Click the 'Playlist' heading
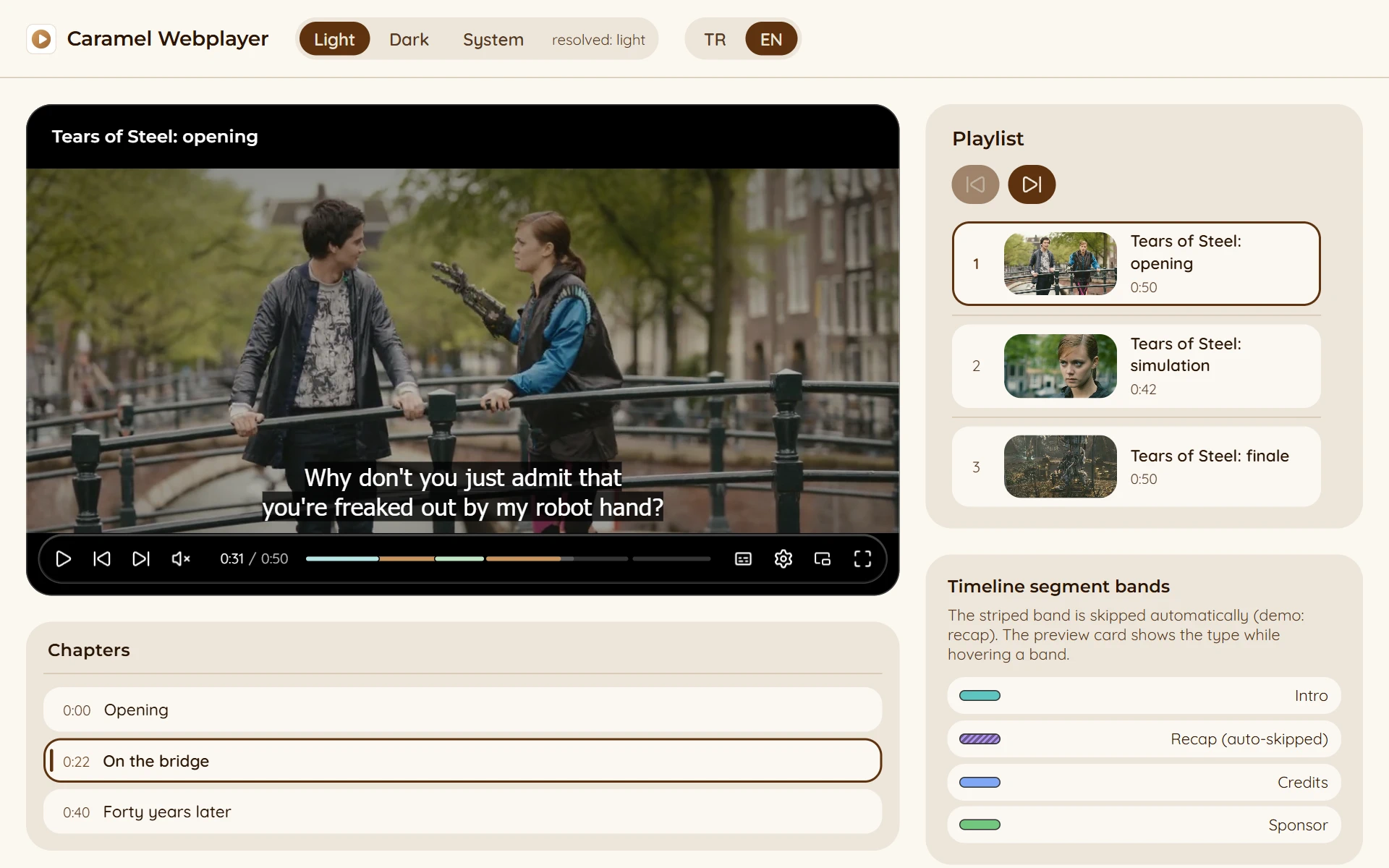Image resolution: width=1389 pixels, height=868 pixels. pos(987,138)
